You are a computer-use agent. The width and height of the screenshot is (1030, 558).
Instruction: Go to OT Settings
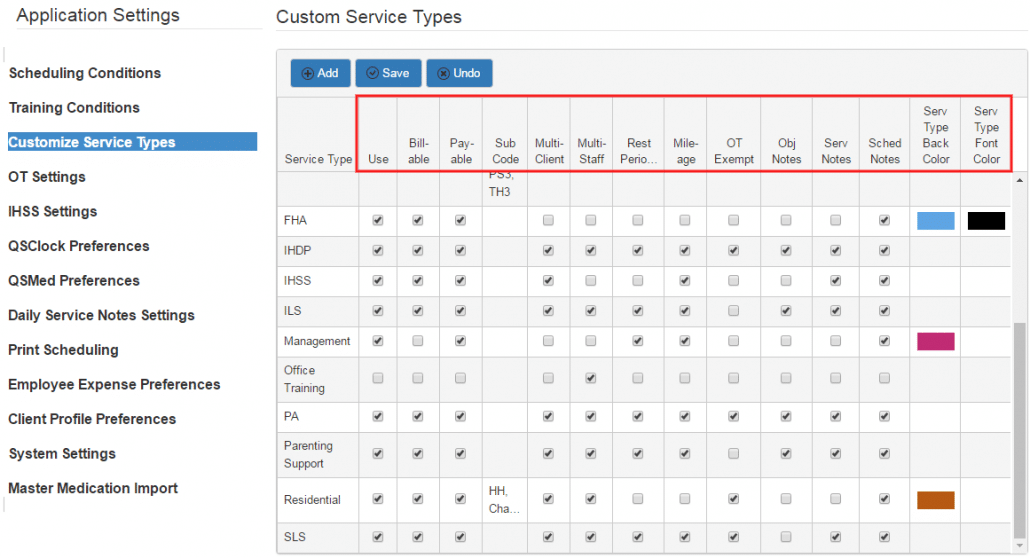(47, 177)
